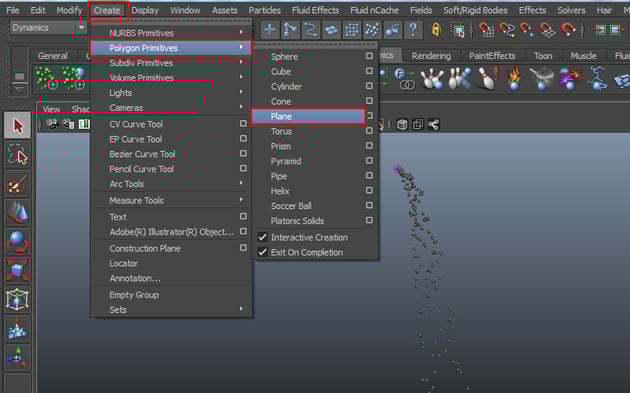Click the smoke effect shelf icon

[x=542, y=78]
